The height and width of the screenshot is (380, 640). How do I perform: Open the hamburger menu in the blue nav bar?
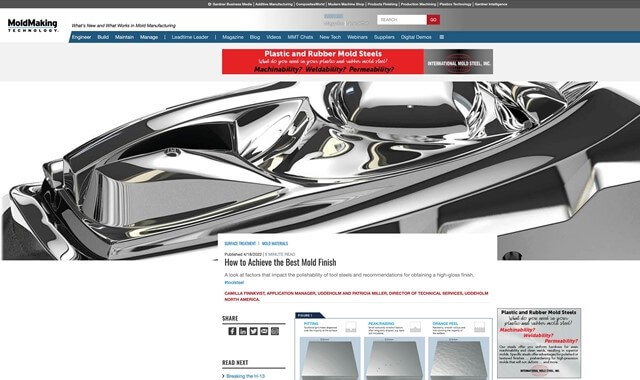(442, 37)
